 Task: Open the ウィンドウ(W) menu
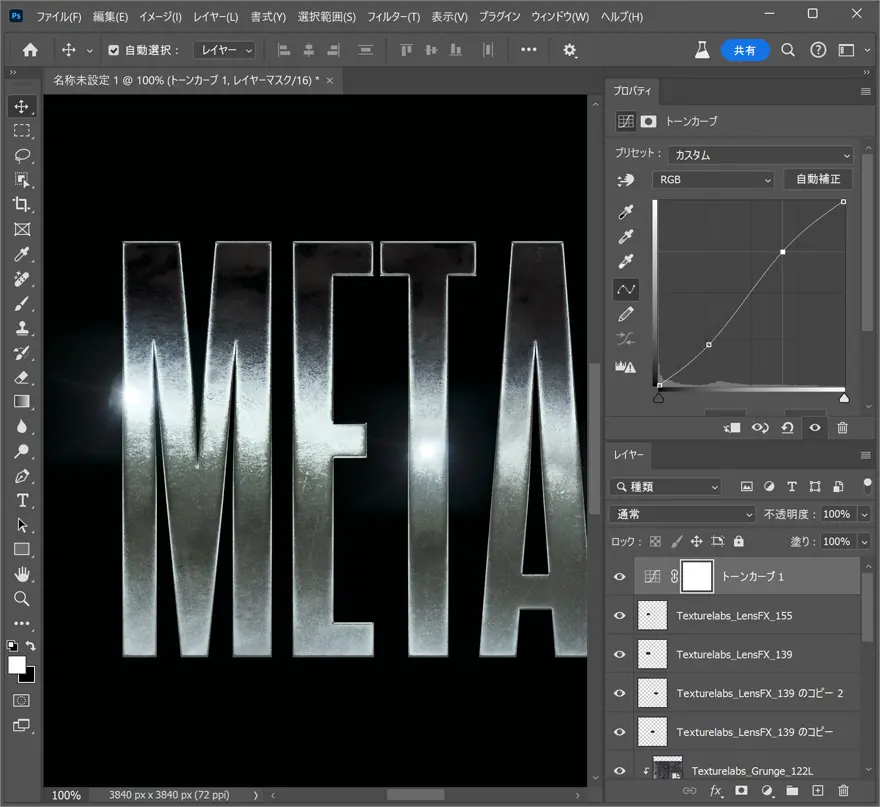point(560,17)
